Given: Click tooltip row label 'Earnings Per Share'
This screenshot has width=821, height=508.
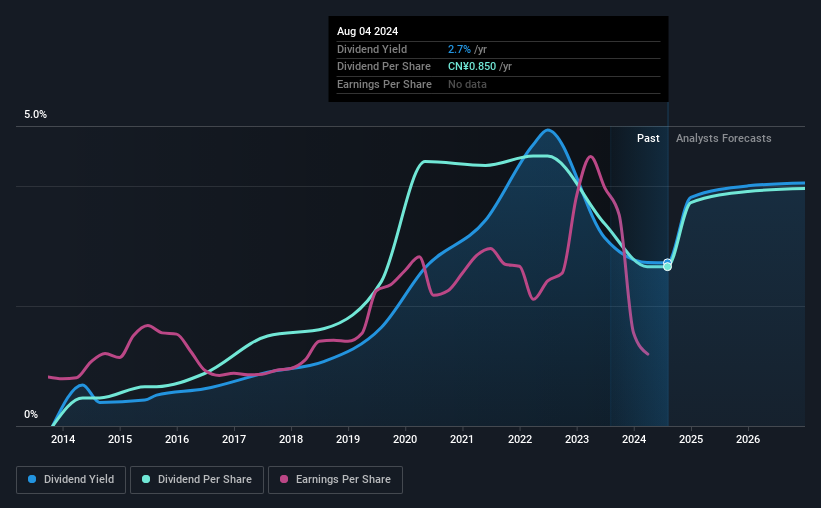Looking at the screenshot, I should [x=384, y=84].
